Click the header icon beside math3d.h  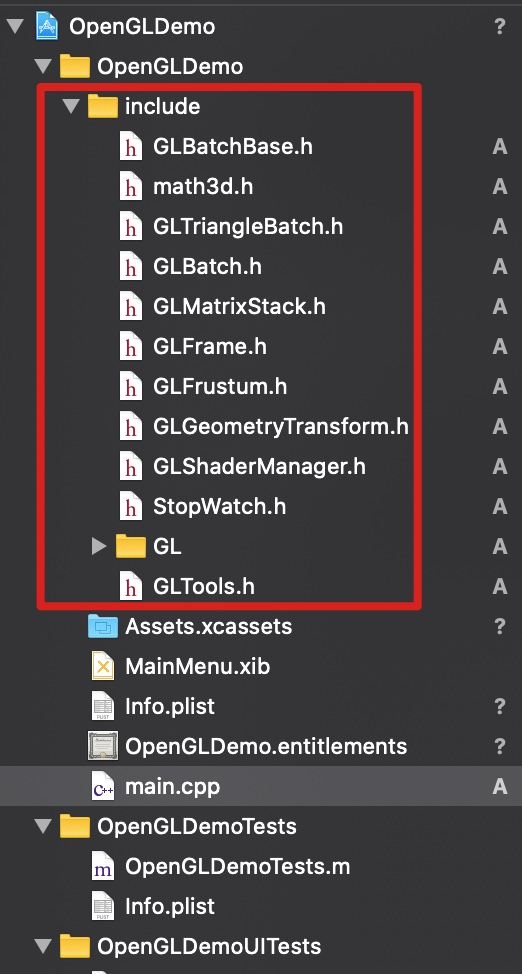[x=131, y=187]
